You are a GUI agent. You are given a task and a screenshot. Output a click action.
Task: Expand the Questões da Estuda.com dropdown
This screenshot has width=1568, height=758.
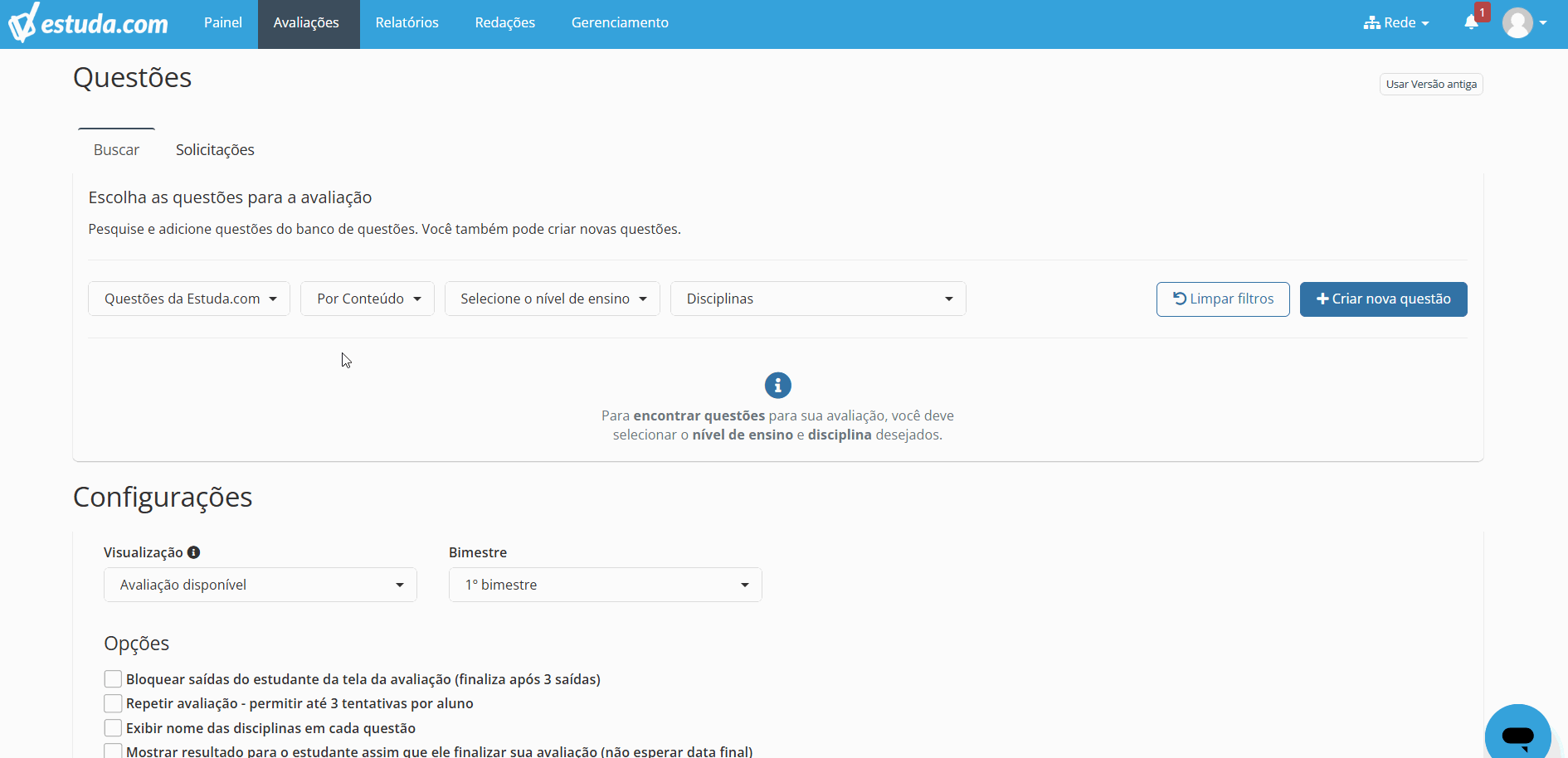pyautogui.click(x=189, y=299)
